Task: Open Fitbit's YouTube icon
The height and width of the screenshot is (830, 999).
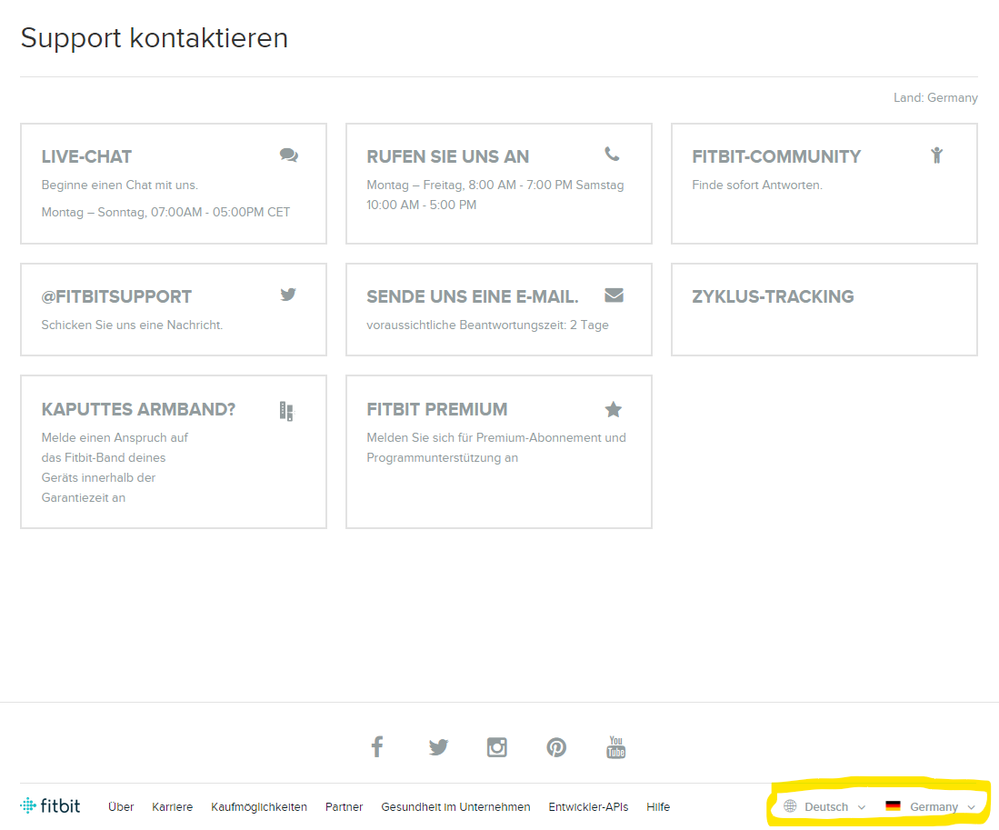Action: (616, 747)
